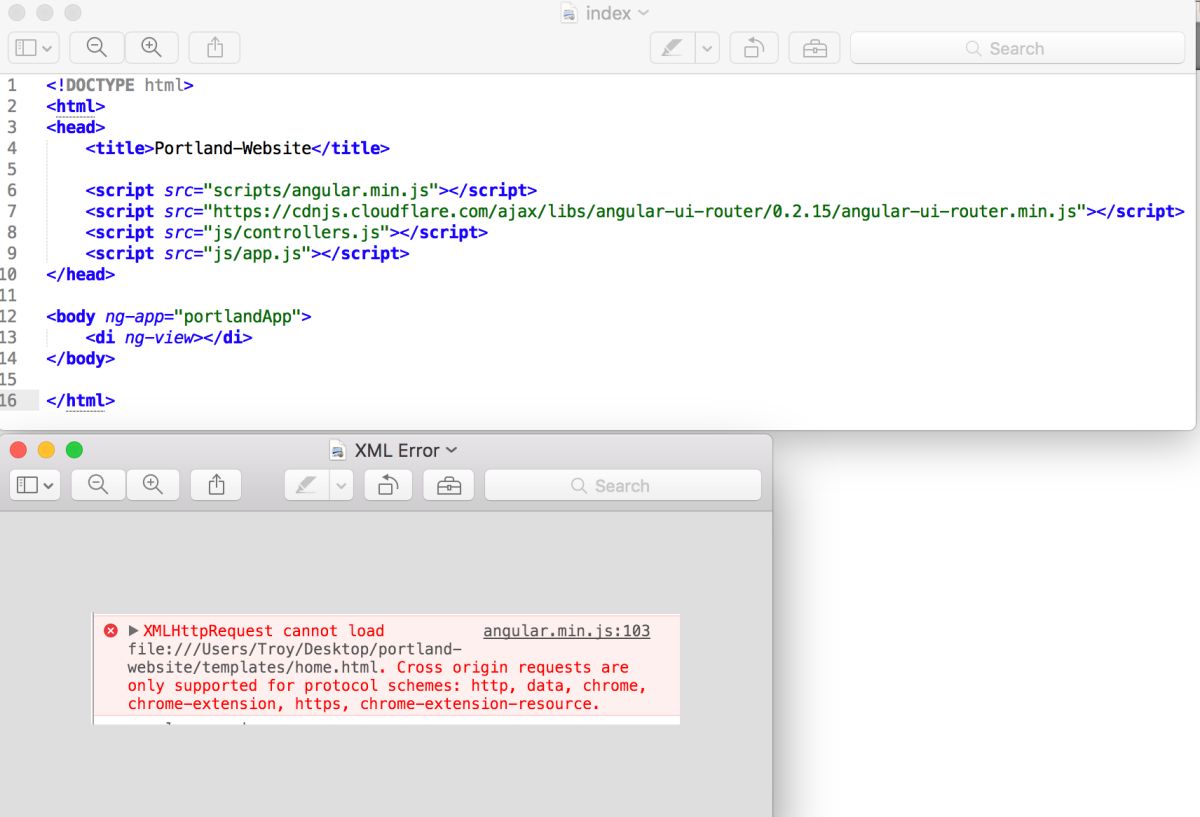Zoom in on the index window
1200x817 pixels.
coord(152,48)
